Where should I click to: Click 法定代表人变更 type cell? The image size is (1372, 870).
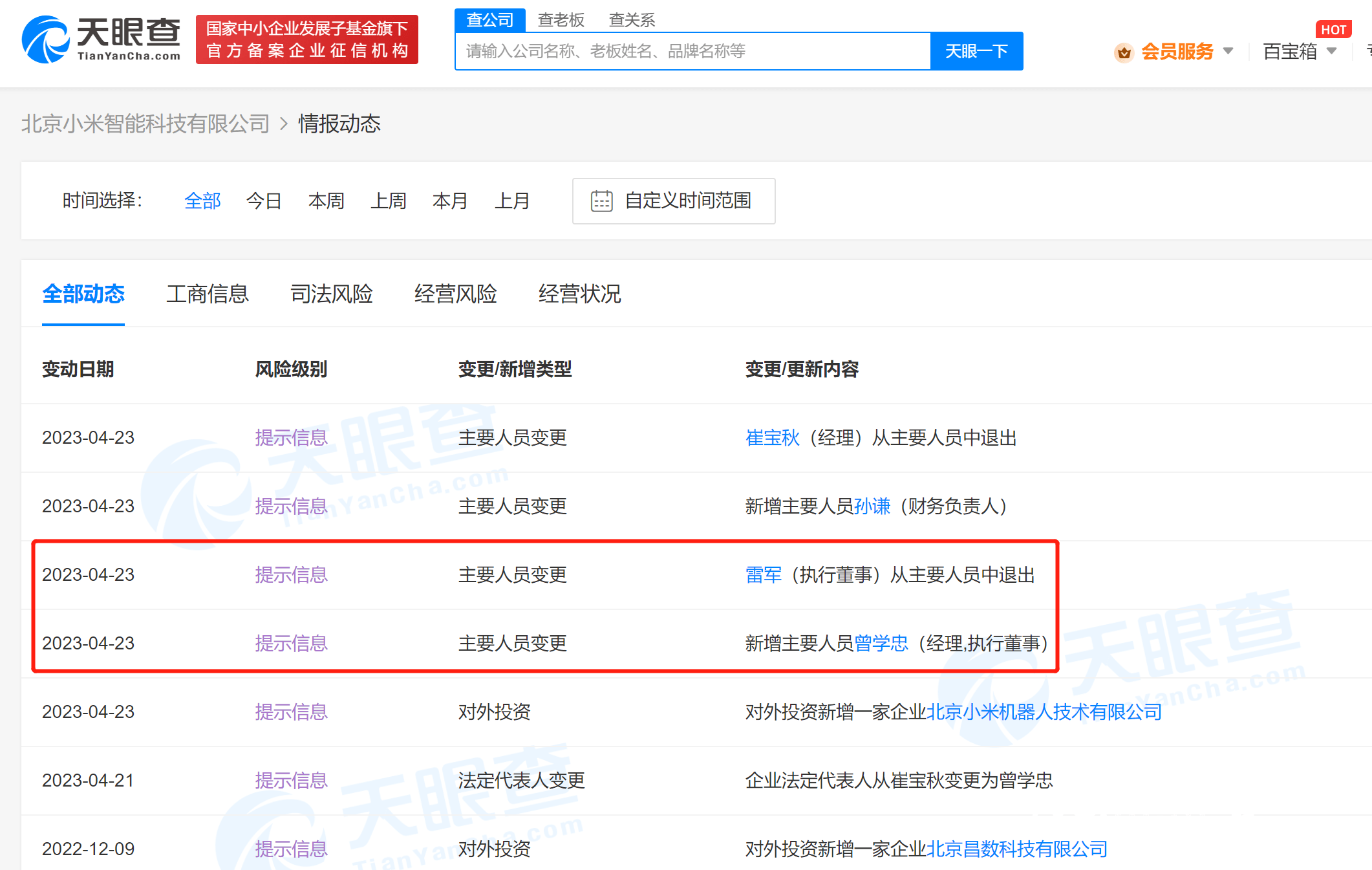pyautogui.click(x=522, y=781)
